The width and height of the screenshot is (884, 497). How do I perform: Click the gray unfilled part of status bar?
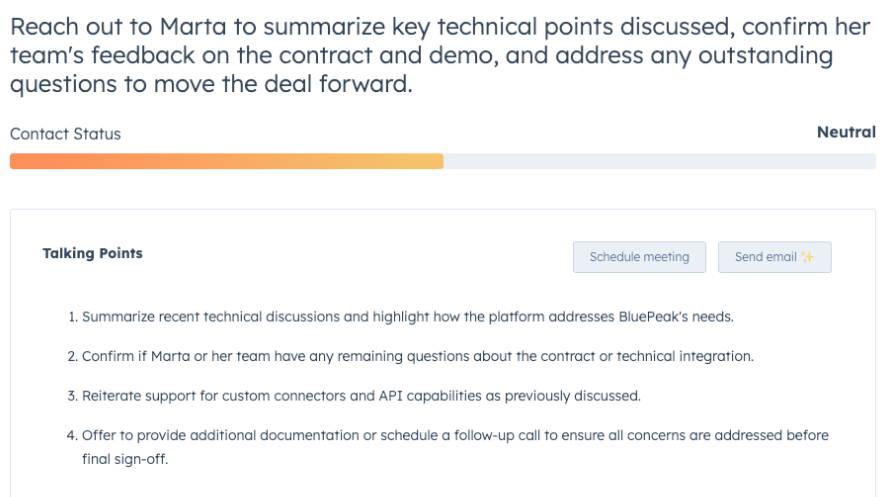[659, 161]
